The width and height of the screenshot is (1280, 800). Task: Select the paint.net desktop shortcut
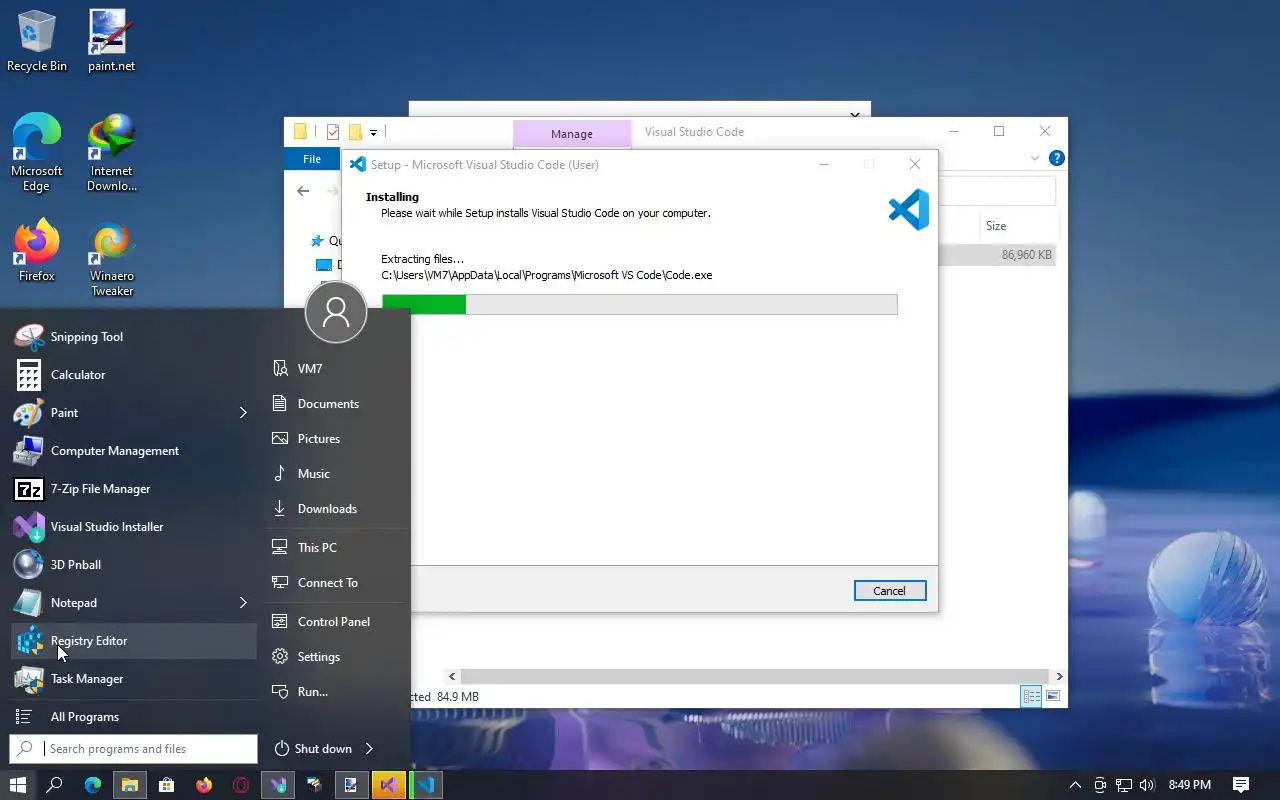111,41
